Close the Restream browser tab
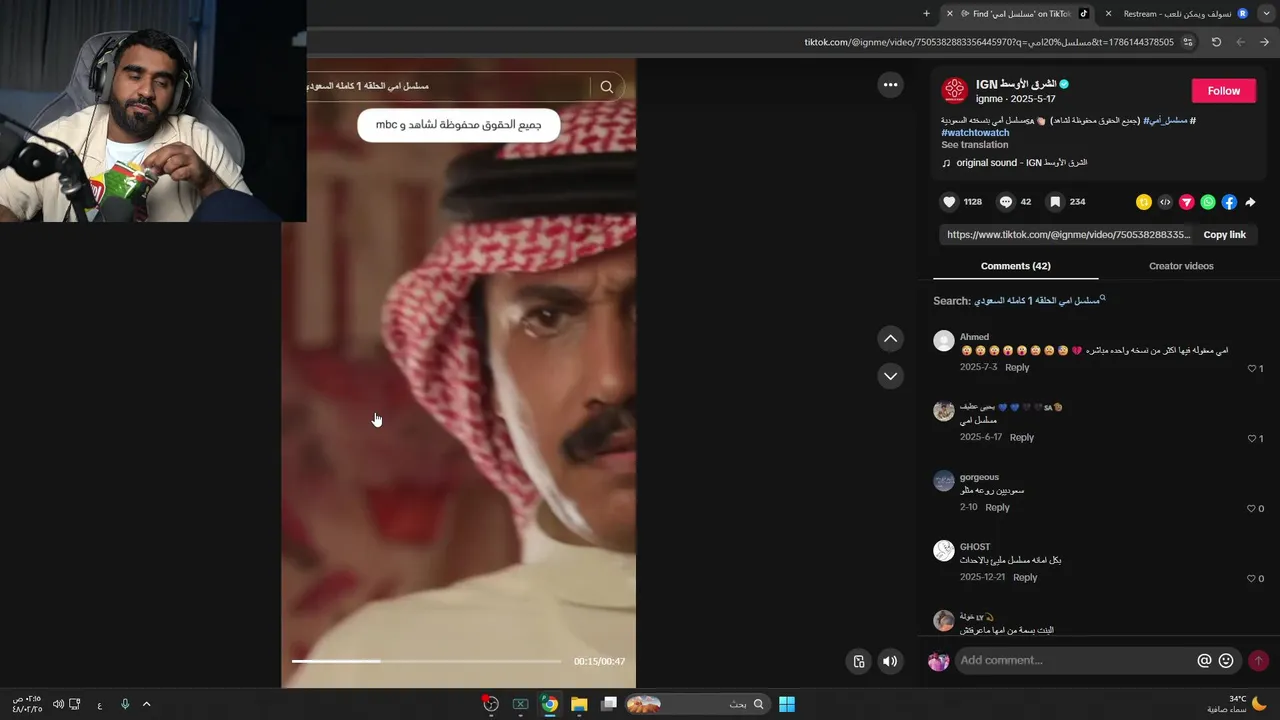Image resolution: width=1280 pixels, height=720 pixels. (x=1108, y=14)
